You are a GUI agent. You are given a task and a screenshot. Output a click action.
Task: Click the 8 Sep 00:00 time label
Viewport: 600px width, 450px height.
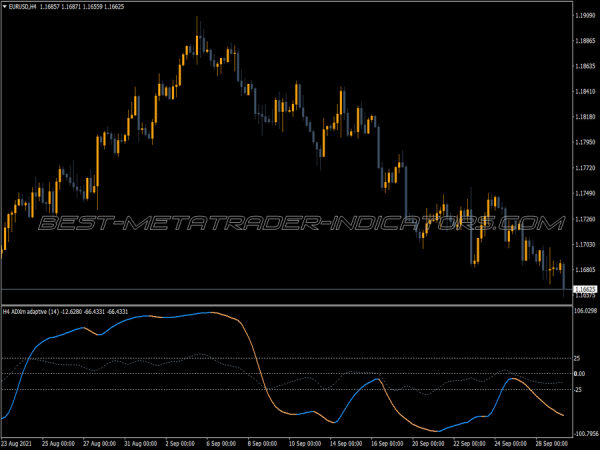click(264, 444)
